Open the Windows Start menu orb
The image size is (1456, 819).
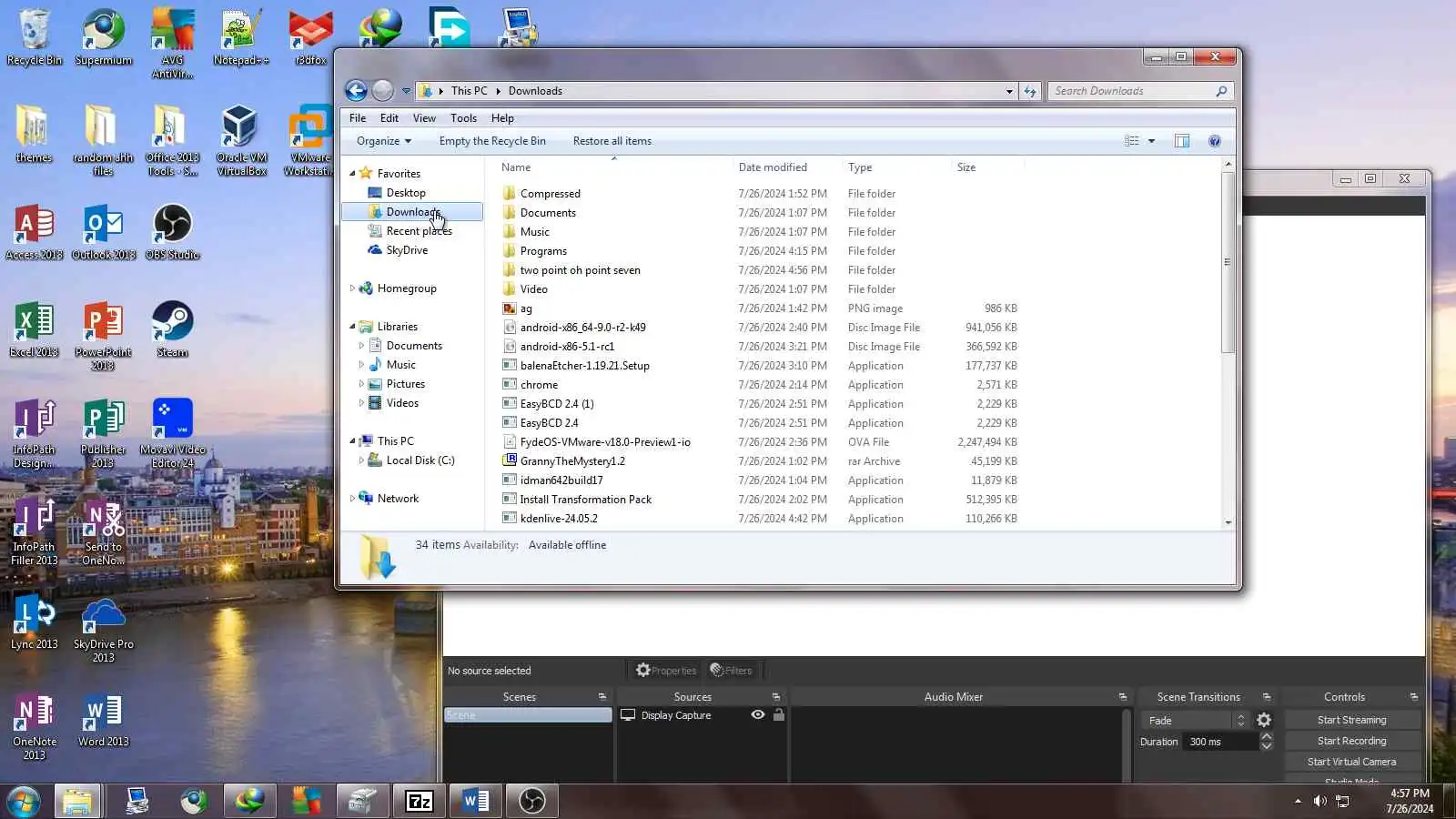click(x=23, y=801)
